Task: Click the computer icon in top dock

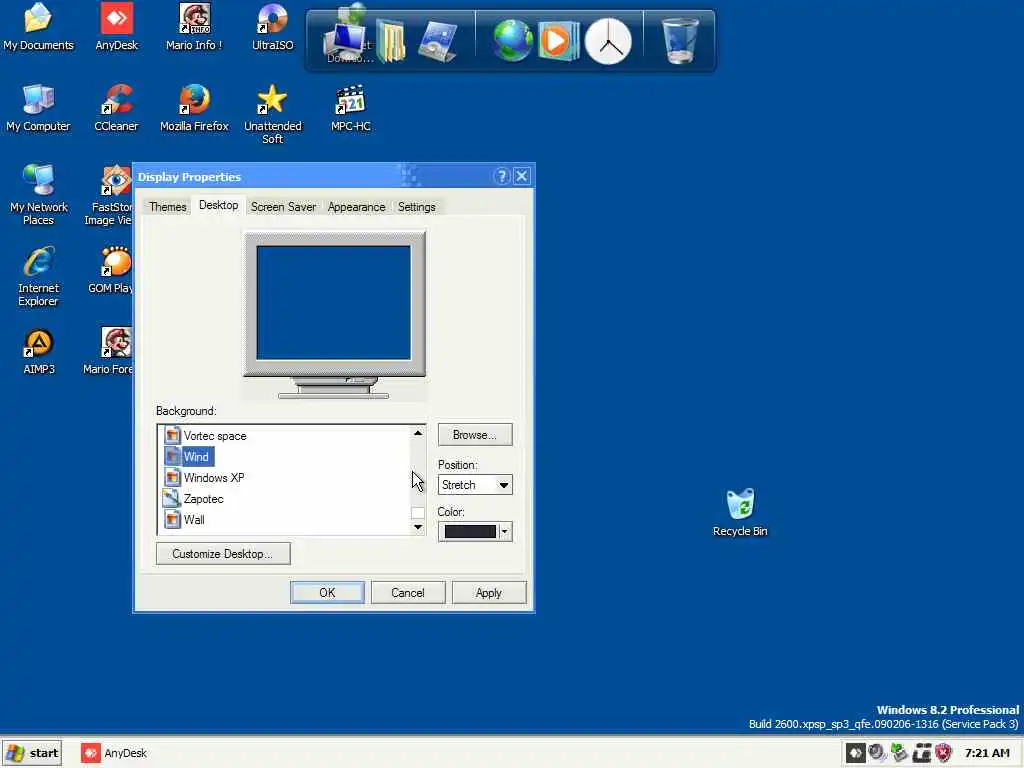Action: [344, 40]
